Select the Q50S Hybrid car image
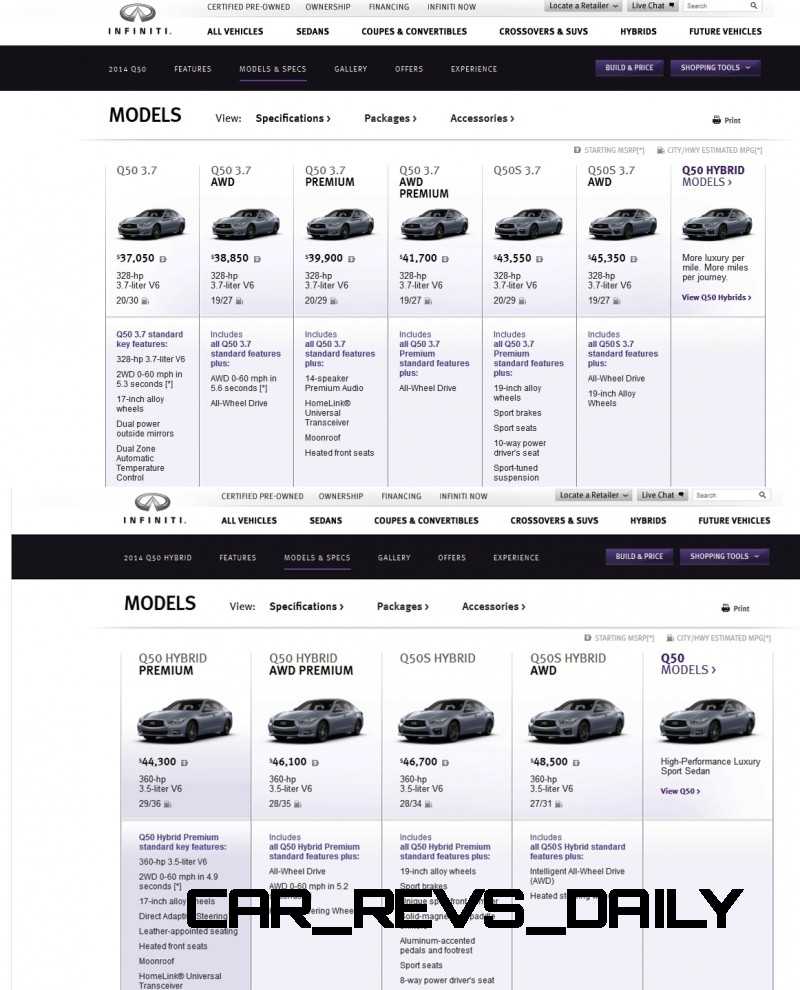The width and height of the screenshot is (800, 990). pyautogui.click(x=446, y=720)
